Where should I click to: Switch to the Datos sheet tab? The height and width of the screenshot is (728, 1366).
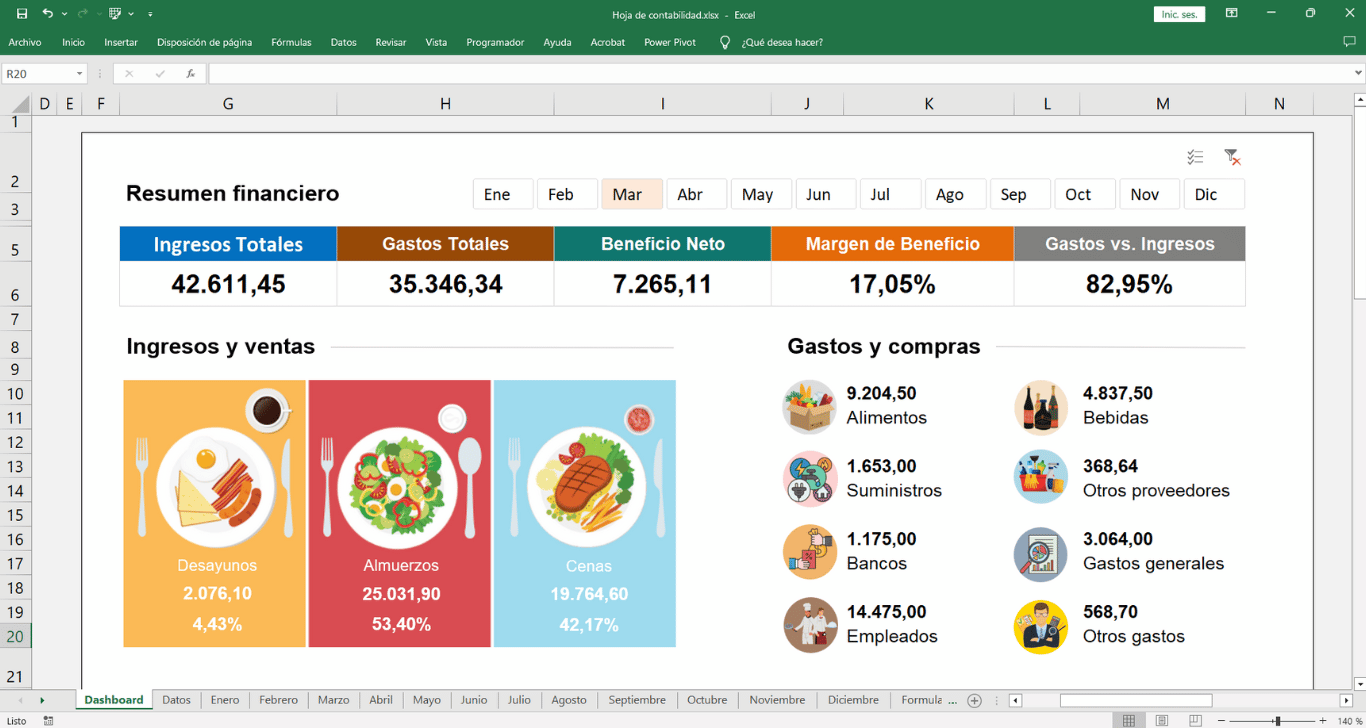176,700
